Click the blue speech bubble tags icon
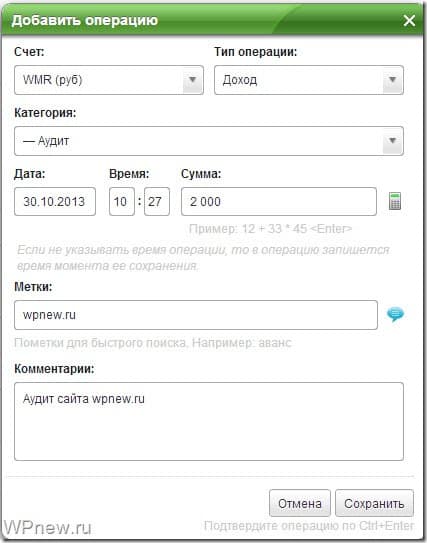Screen dimensions: 427x543 [x=395, y=314]
